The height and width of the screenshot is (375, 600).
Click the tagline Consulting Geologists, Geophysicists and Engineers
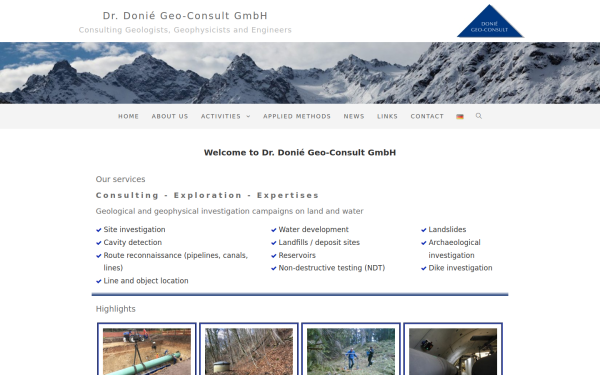[x=185, y=30]
